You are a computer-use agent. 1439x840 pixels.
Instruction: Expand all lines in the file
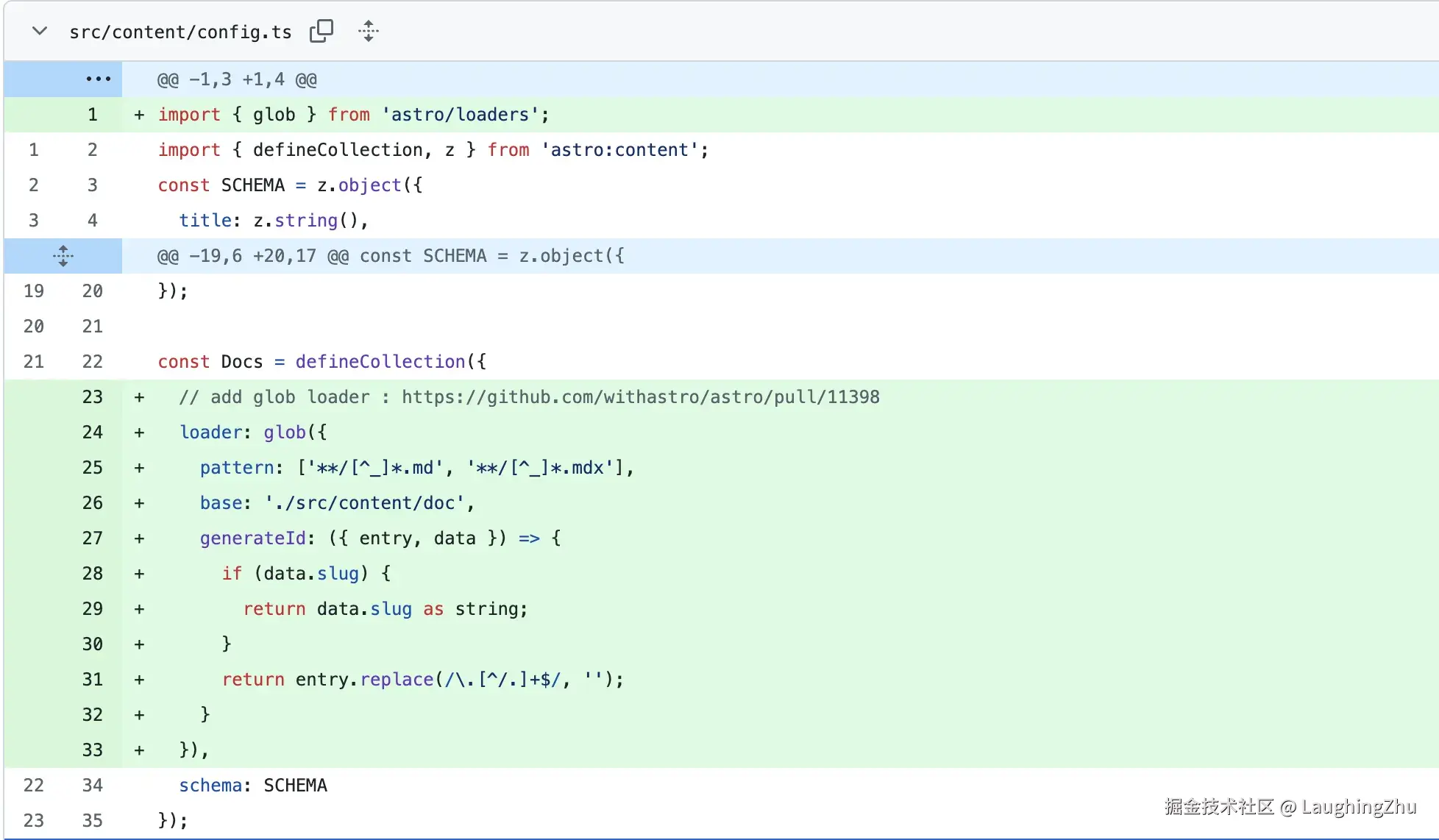click(369, 31)
